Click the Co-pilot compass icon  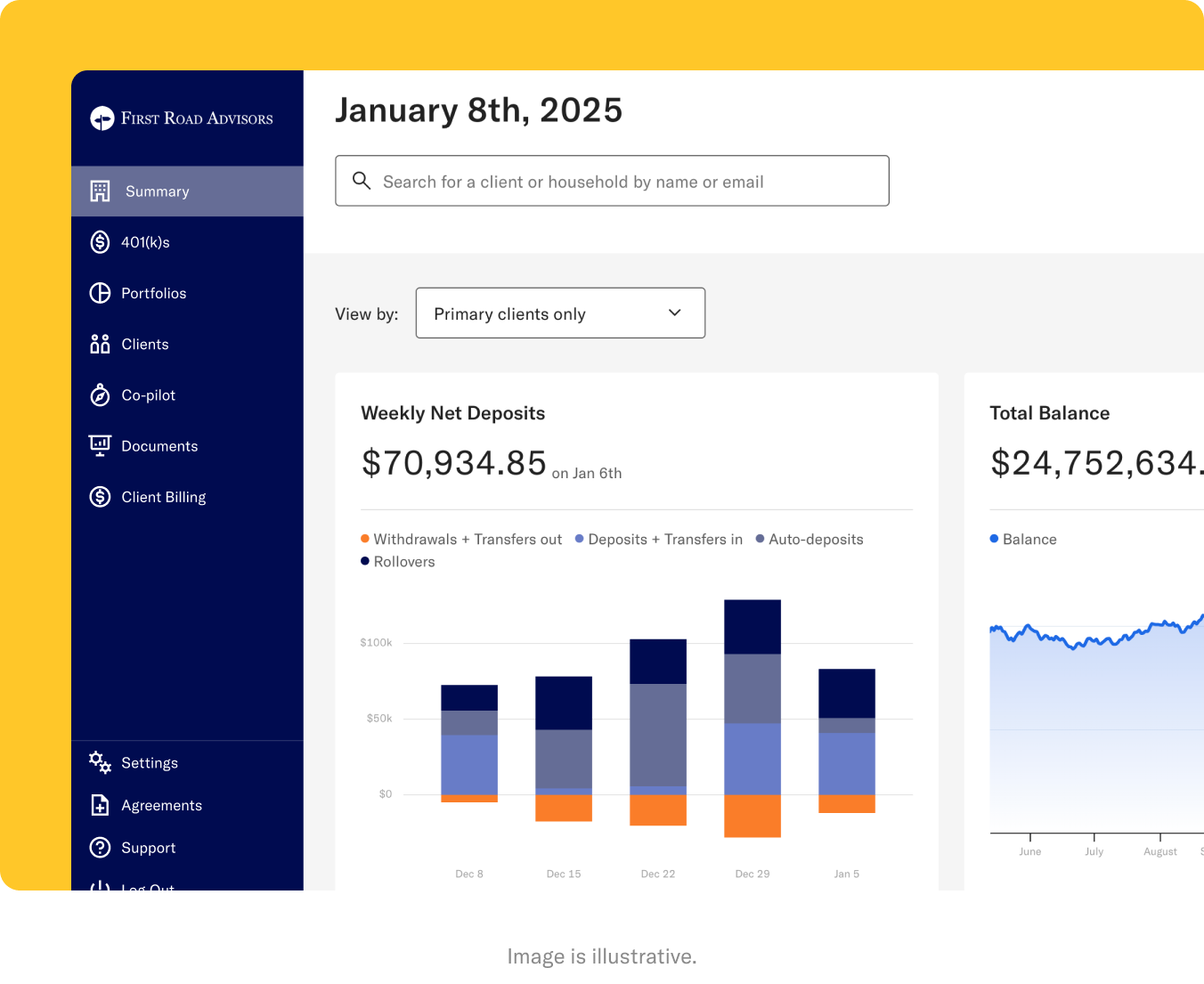point(100,395)
